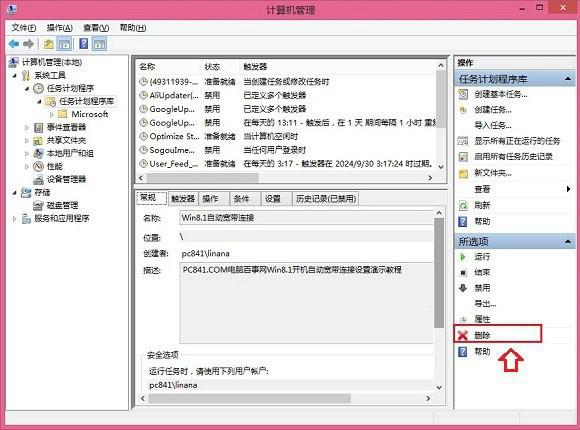Collapse the 系统工具 tree node
The width and height of the screenshot is (580, 430).
tap(14, 75)
